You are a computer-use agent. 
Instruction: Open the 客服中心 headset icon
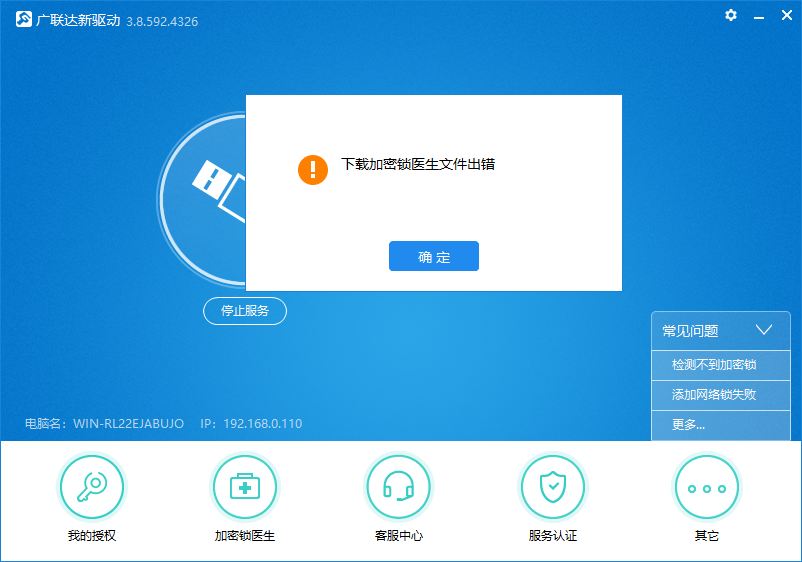pyautogui.click(x=399, y=487)
